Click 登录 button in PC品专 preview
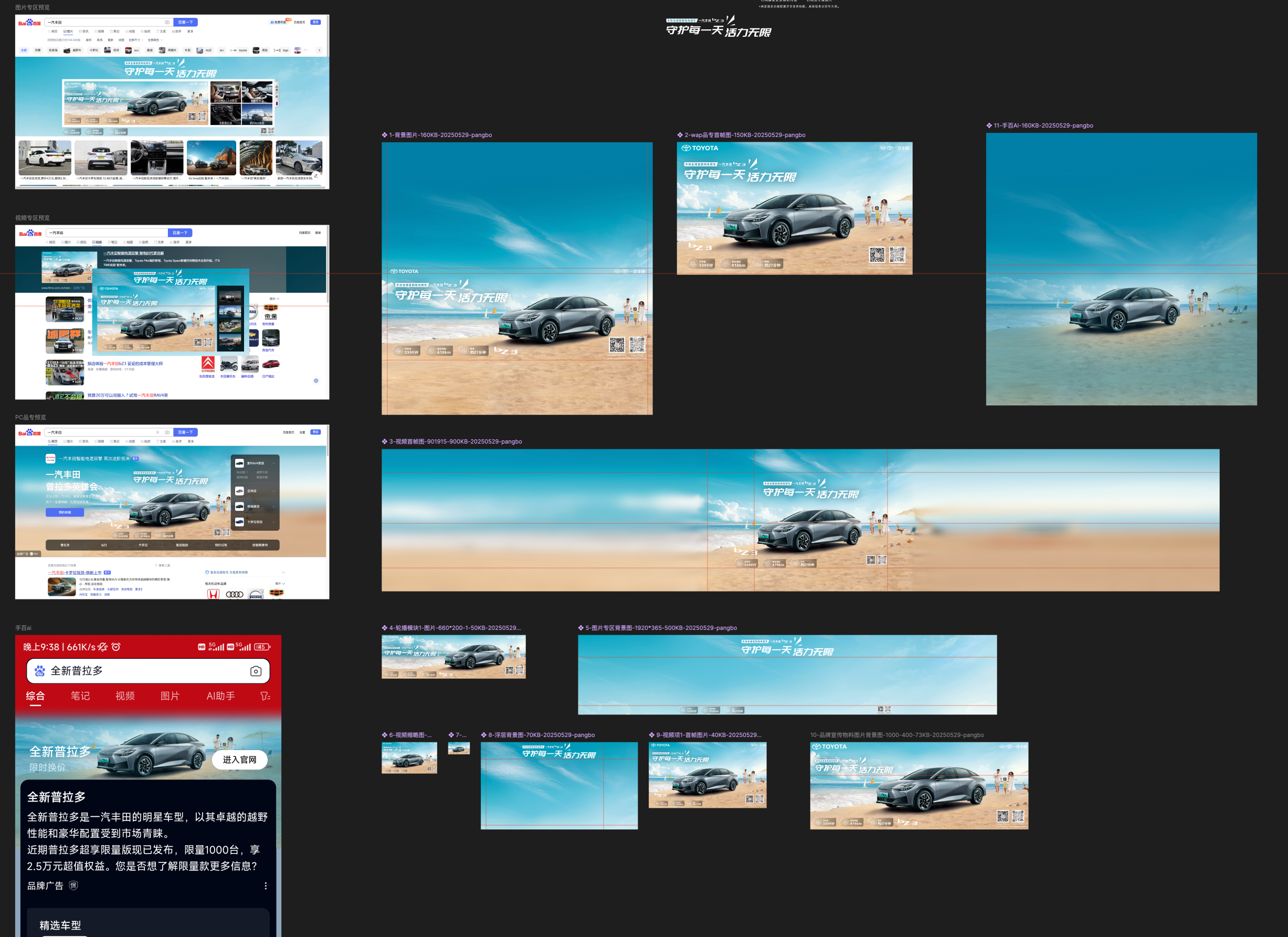Viewport: 1288px width, 937px height. [x=316, y=432]
